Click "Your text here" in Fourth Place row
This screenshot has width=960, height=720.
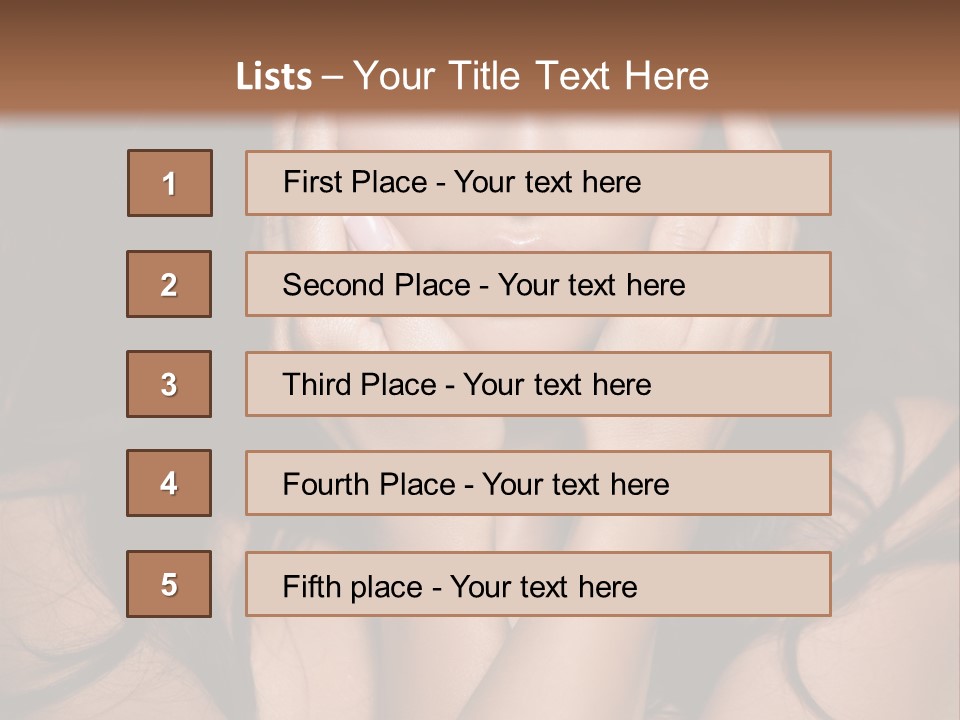click(575, 485)
